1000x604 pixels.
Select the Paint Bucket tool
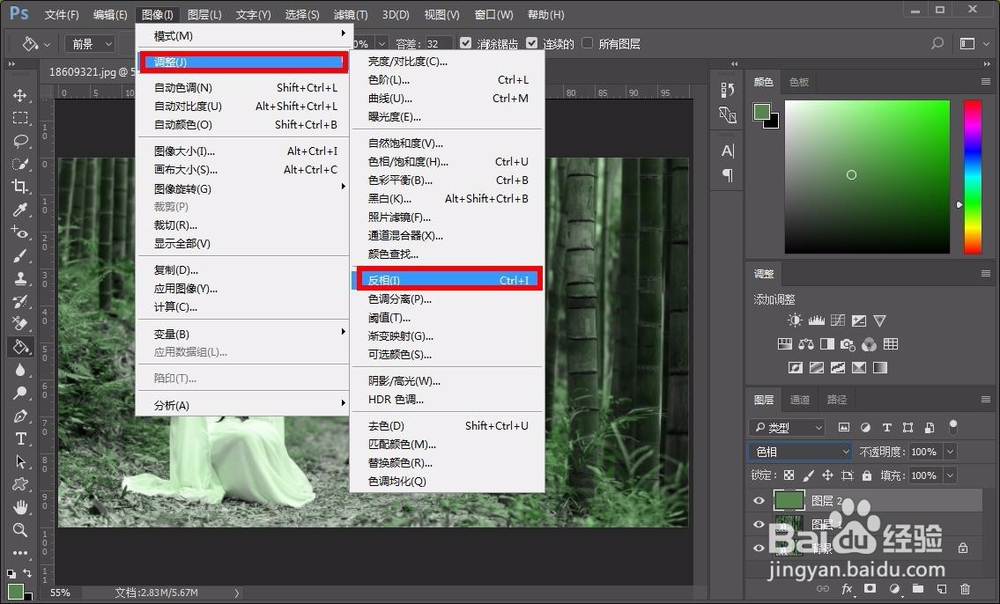[x=20, y=347]
